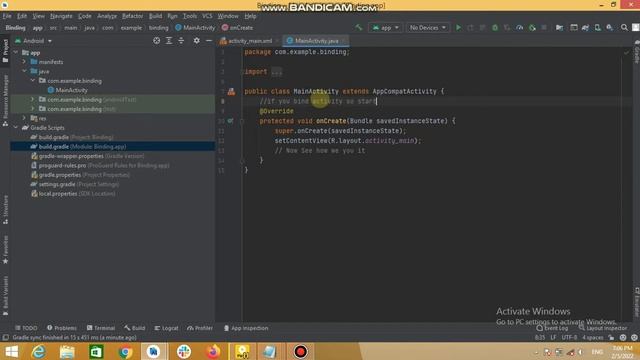Collapse the app module node
640x360 pixels.
[x=16, y=53]
